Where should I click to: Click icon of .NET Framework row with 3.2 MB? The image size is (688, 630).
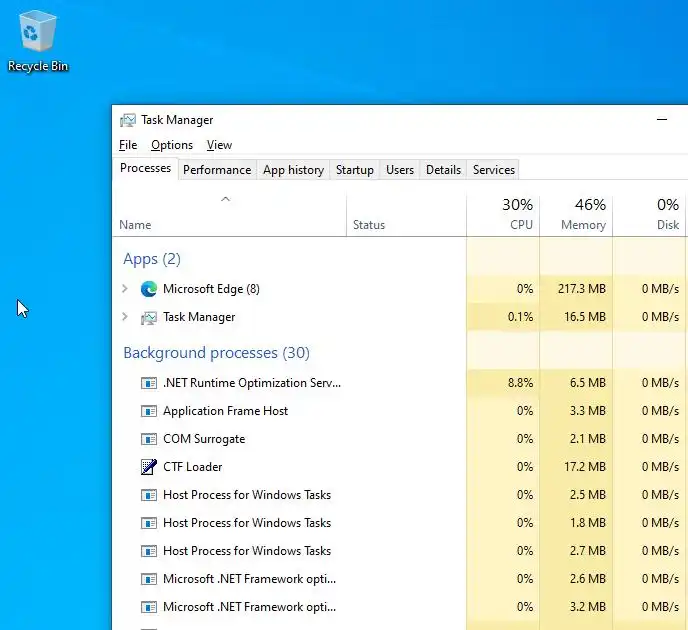click(149, 607)
